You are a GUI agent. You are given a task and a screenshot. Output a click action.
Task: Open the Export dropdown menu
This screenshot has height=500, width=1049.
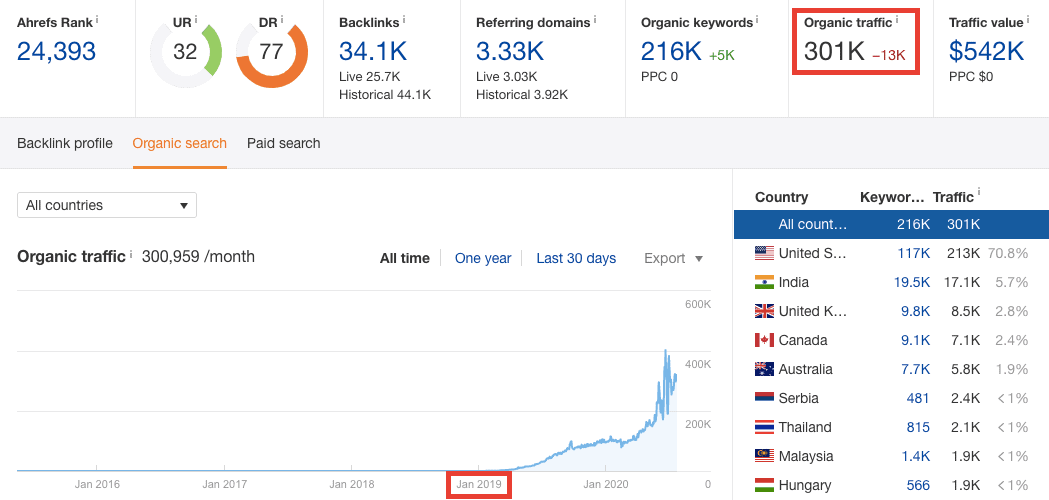point(673,258)
